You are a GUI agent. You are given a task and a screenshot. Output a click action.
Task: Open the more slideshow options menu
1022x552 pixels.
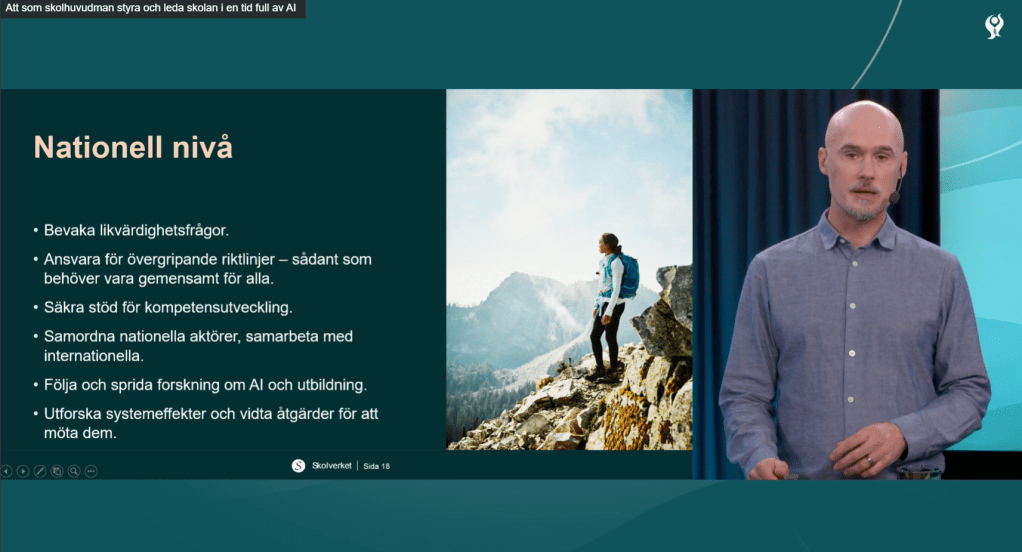click(x=91, y=471)
